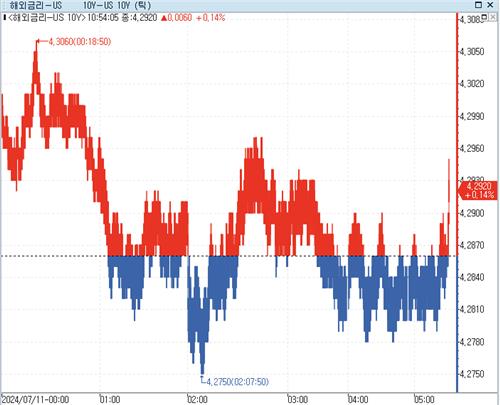Click the small panel restore icon beside price axis

click(x=485, y=17)
